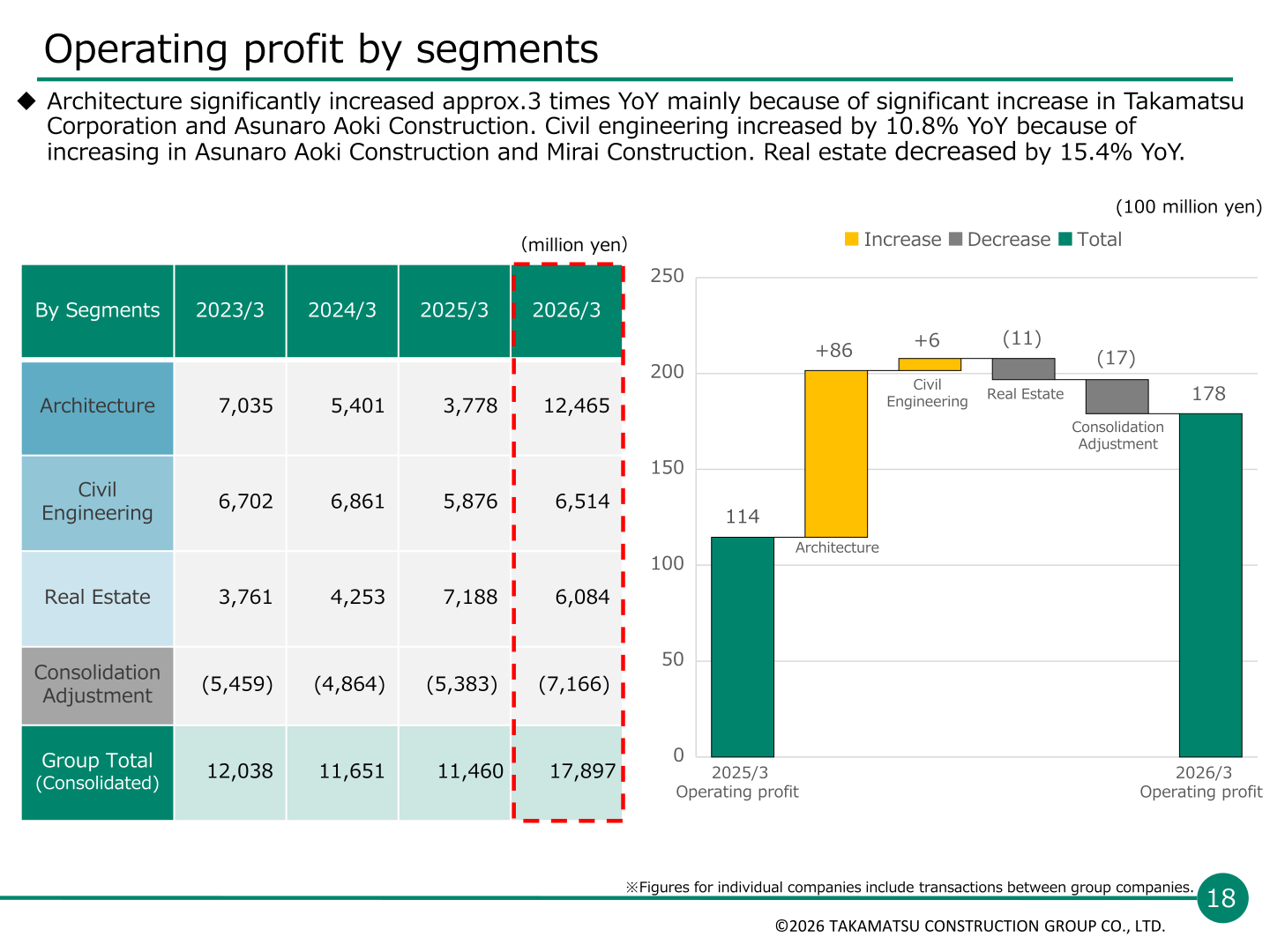
Task: Click the small yellow Civil Engineering bar
Action: (930, 365)
